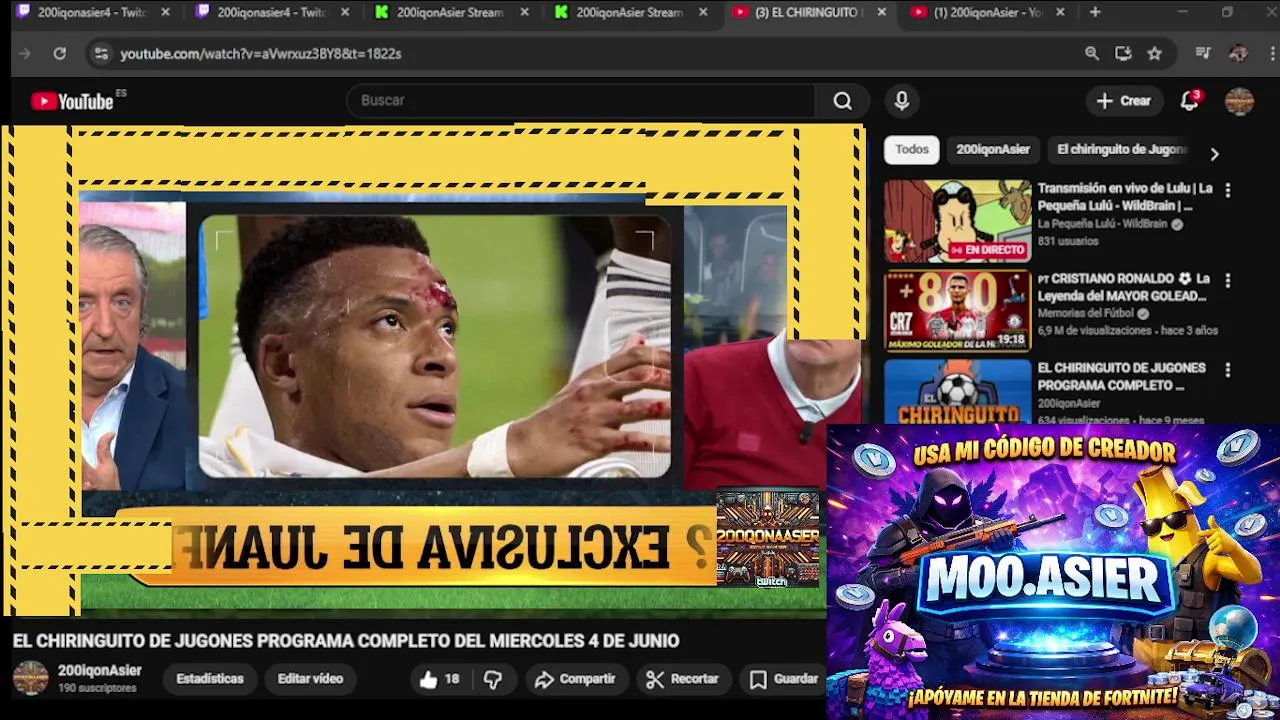Open the El Chiringuito soccer ball thumbnail
The image size is (1280, 720).
(x=957, y=391)
